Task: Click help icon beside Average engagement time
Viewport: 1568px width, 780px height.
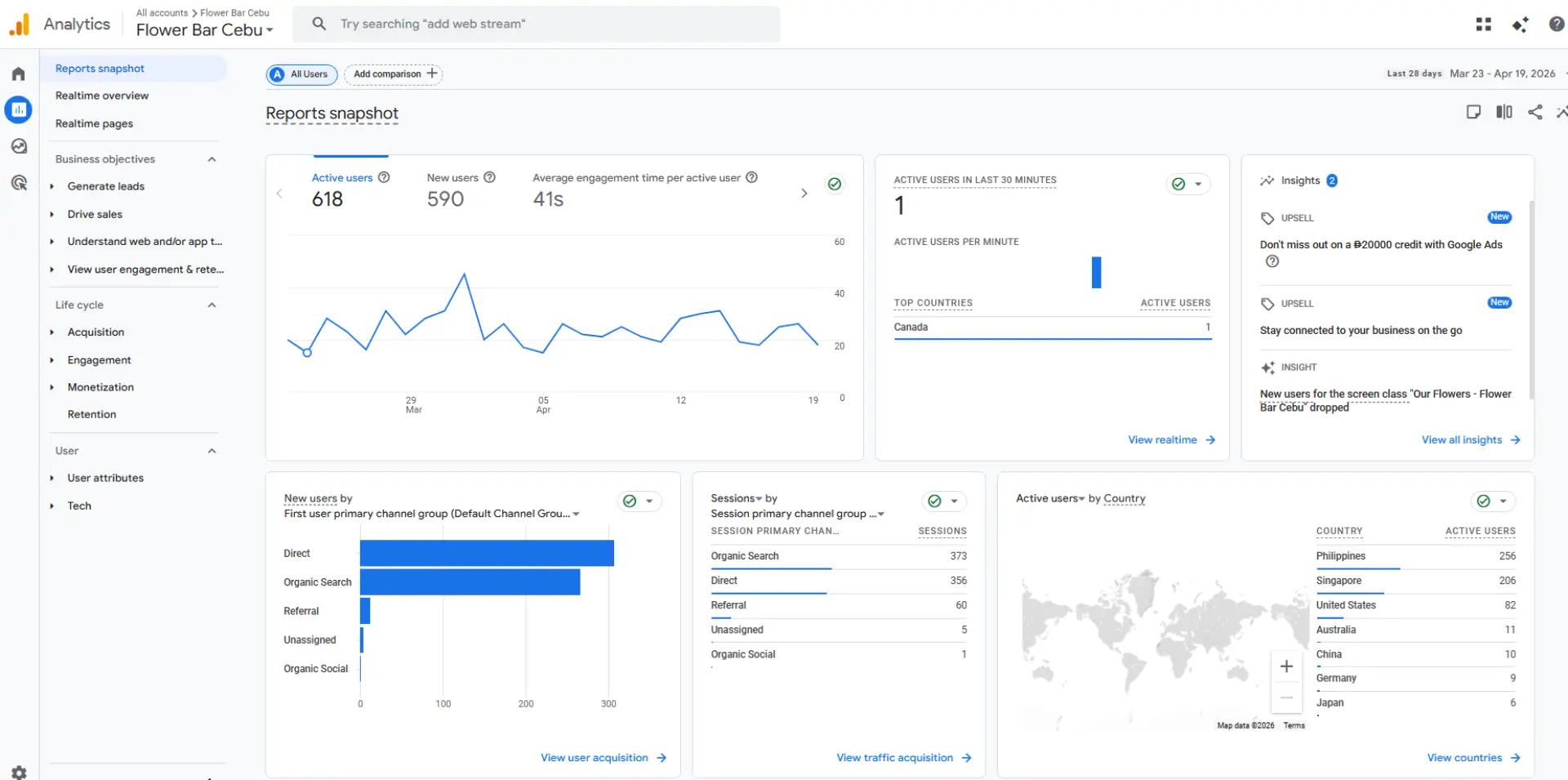Action: 751,177
